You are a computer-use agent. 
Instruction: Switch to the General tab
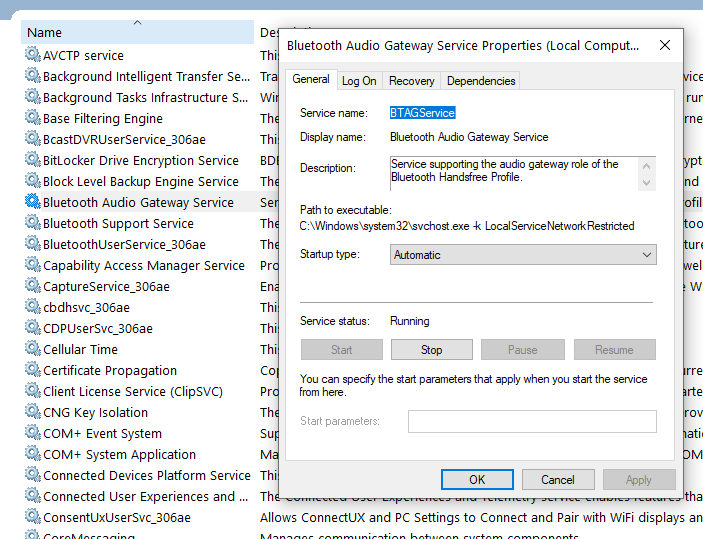(x=311, y=79)
